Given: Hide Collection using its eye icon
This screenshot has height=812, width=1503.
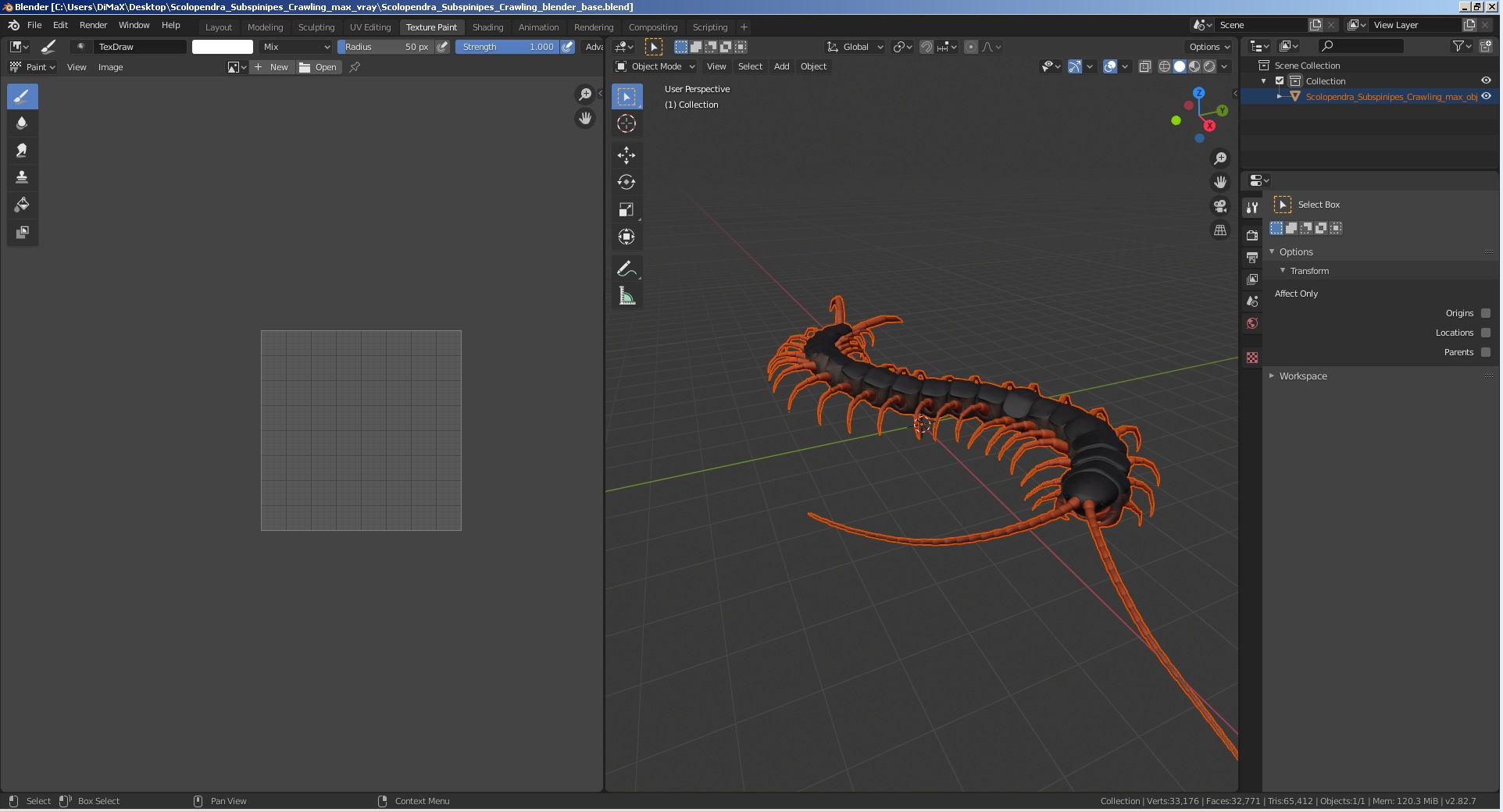Looking at the screenshot, I should [1486, 80].
